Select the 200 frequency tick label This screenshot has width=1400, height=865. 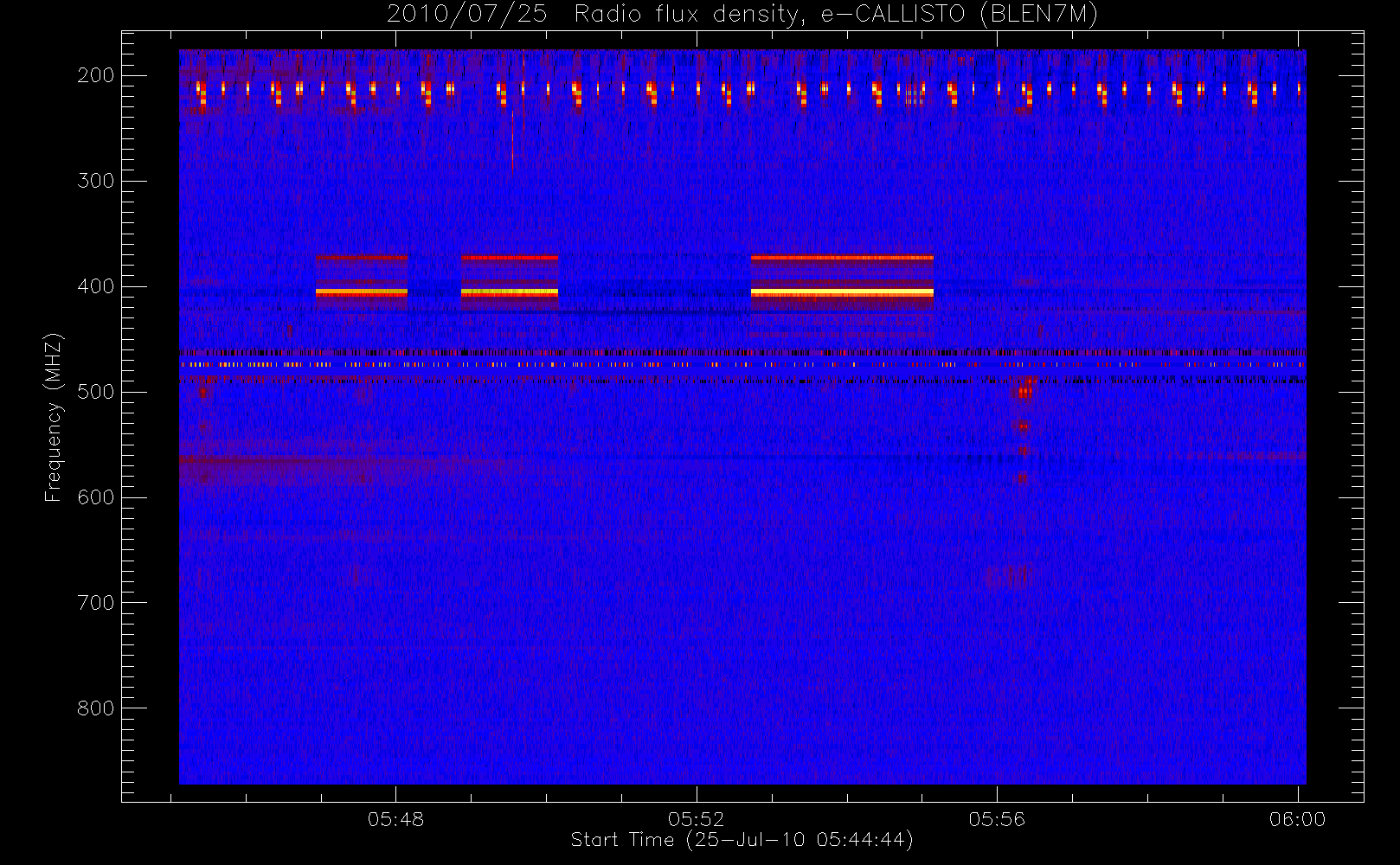[95, 75]
